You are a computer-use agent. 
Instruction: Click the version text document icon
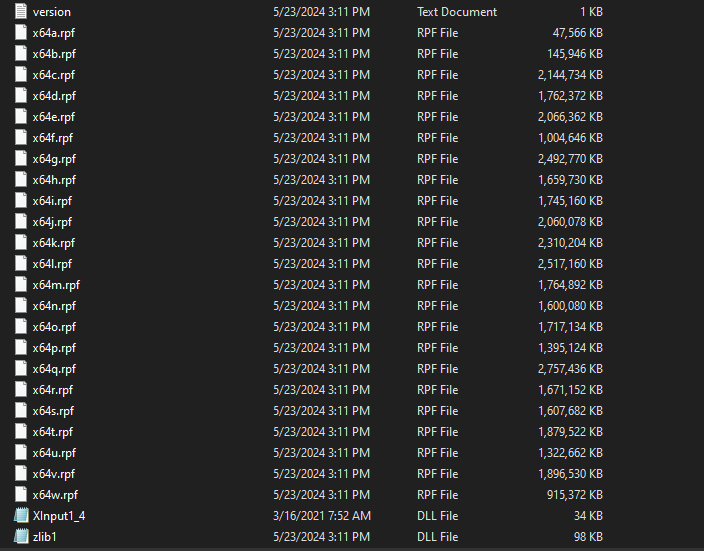coord(22,12)
